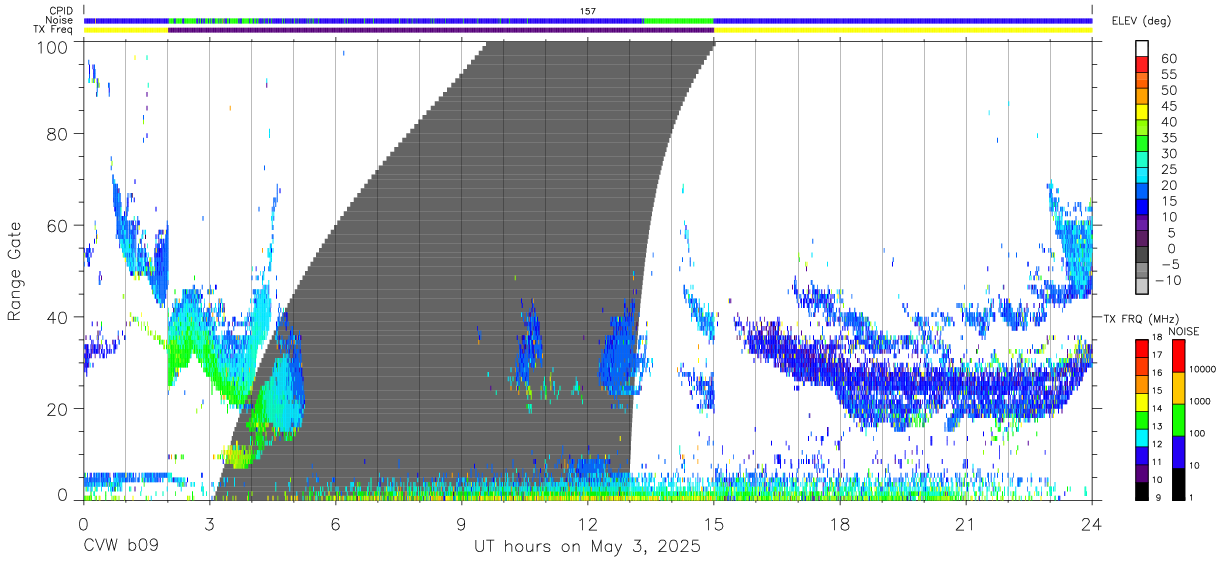Click the Noise row label at top left
This screenshot has width=1228, height=567.
point(59,20)
